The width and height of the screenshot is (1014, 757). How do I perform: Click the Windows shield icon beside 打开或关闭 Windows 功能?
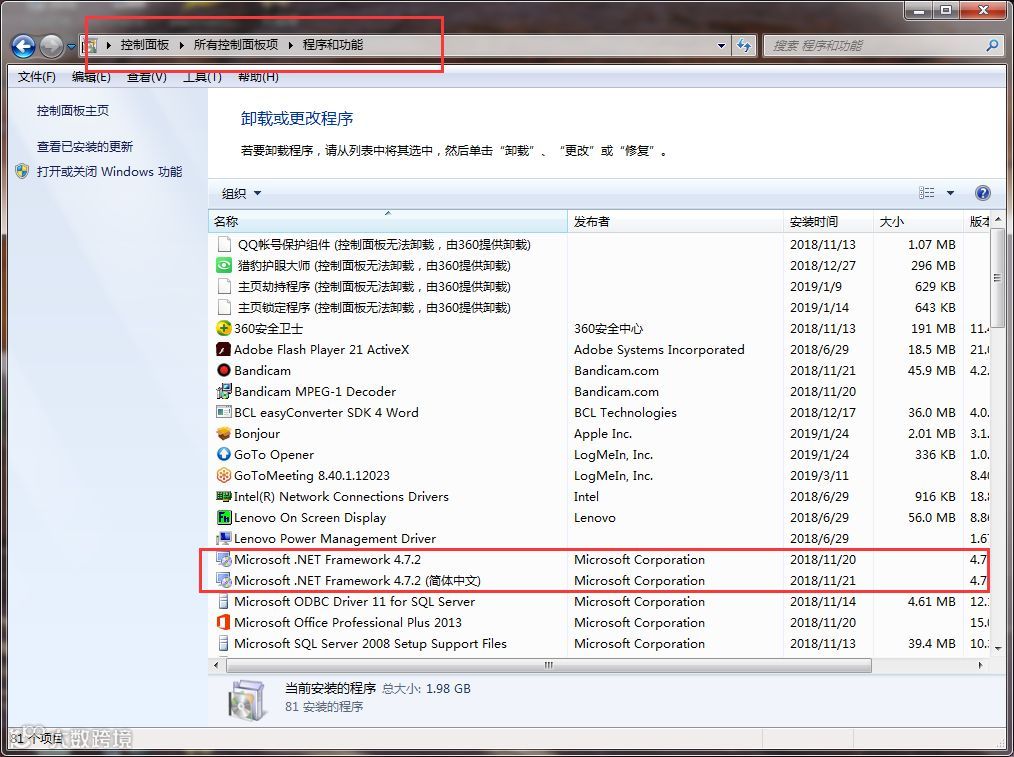[22, 171]
